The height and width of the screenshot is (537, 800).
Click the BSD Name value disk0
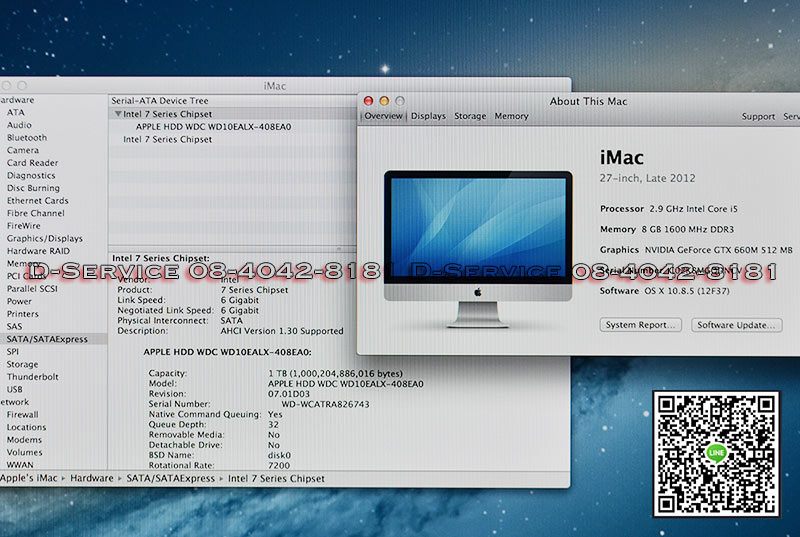coord(279,455)
